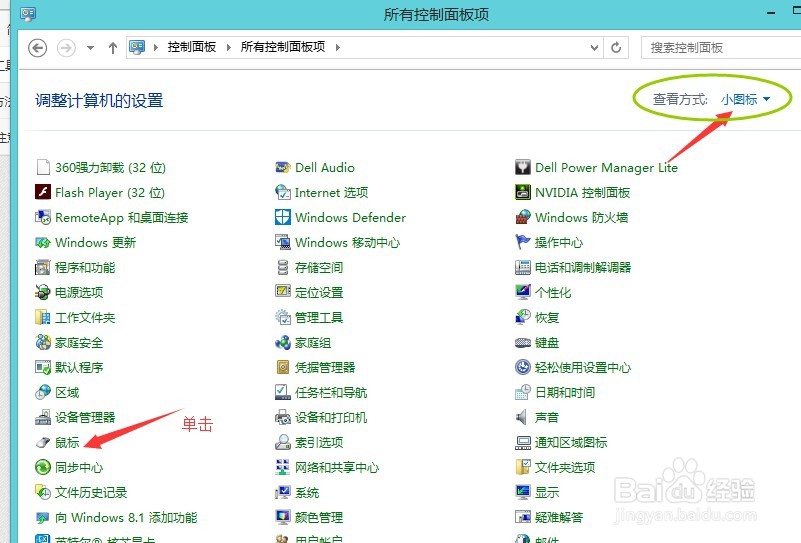Image resolution: width=801 pixels, height=543 pixels.
Task: Open the 设备管理器 icon
Action: [x=43, y=417]
